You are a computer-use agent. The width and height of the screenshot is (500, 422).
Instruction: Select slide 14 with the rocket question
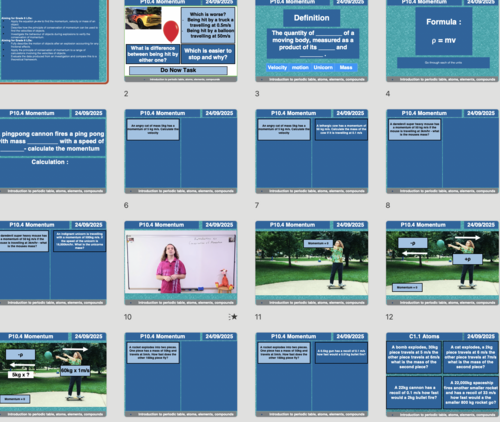[181, 375]
